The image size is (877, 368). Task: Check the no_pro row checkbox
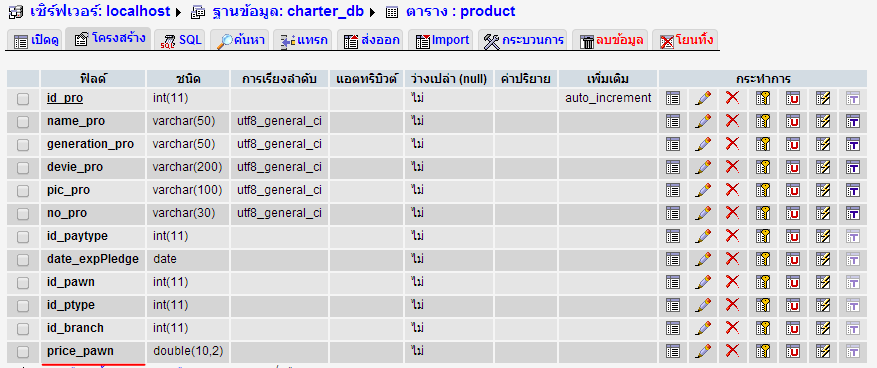(23, 214)
